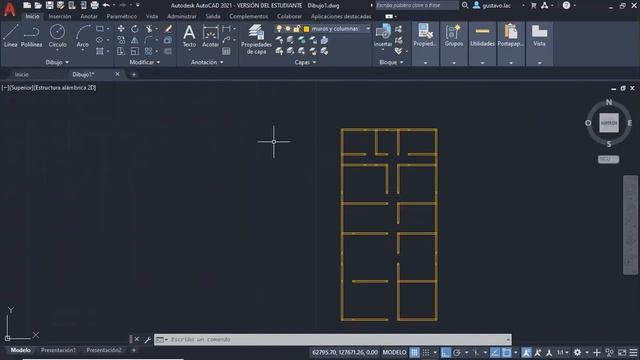
Task: Open the Círculo options dropdown arrow
Action: click(58, 50)
